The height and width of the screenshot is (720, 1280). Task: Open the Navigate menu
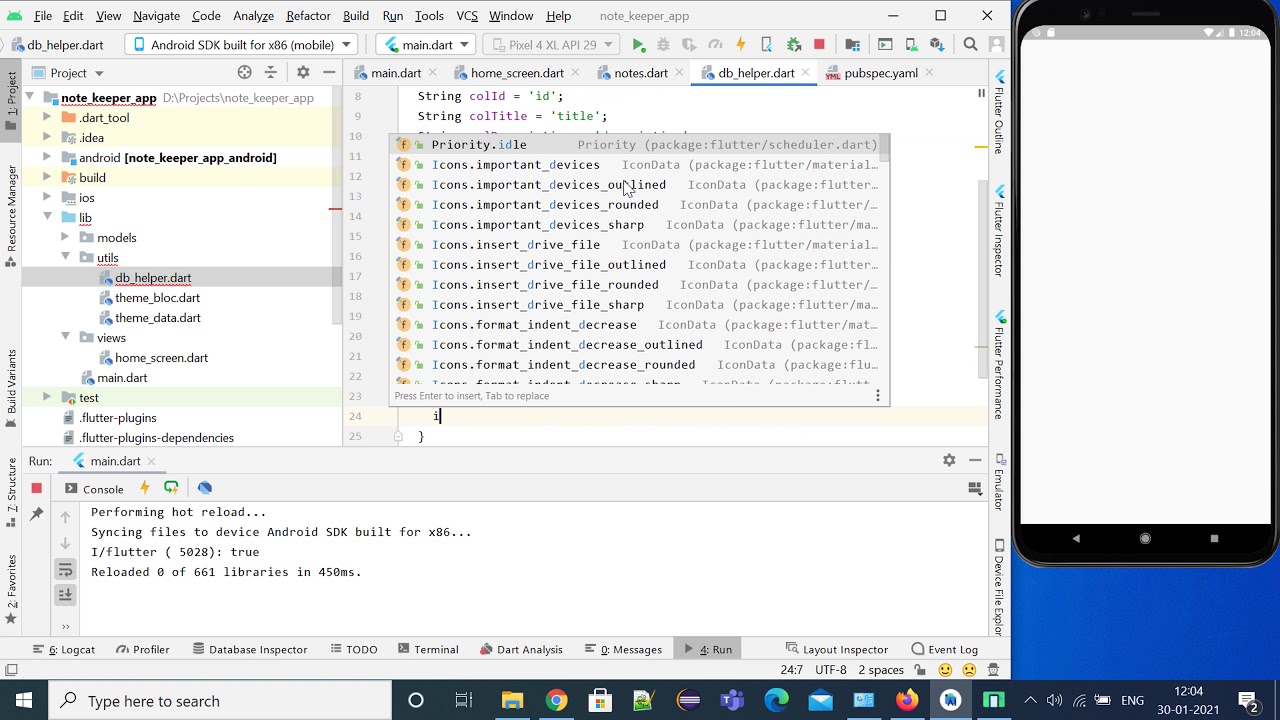(156, 15)
